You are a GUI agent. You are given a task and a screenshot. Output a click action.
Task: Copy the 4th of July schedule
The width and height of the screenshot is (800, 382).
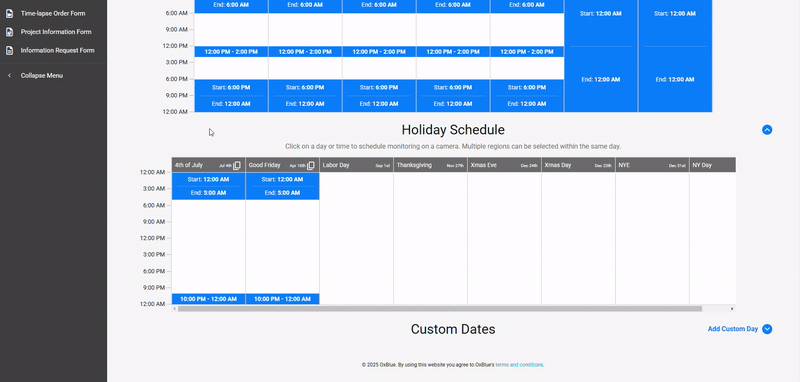[237, 166]
